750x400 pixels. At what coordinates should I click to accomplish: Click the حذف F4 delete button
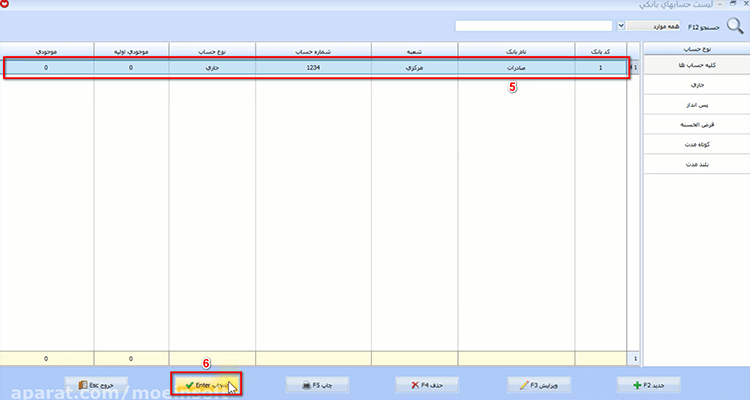point(427,385)
